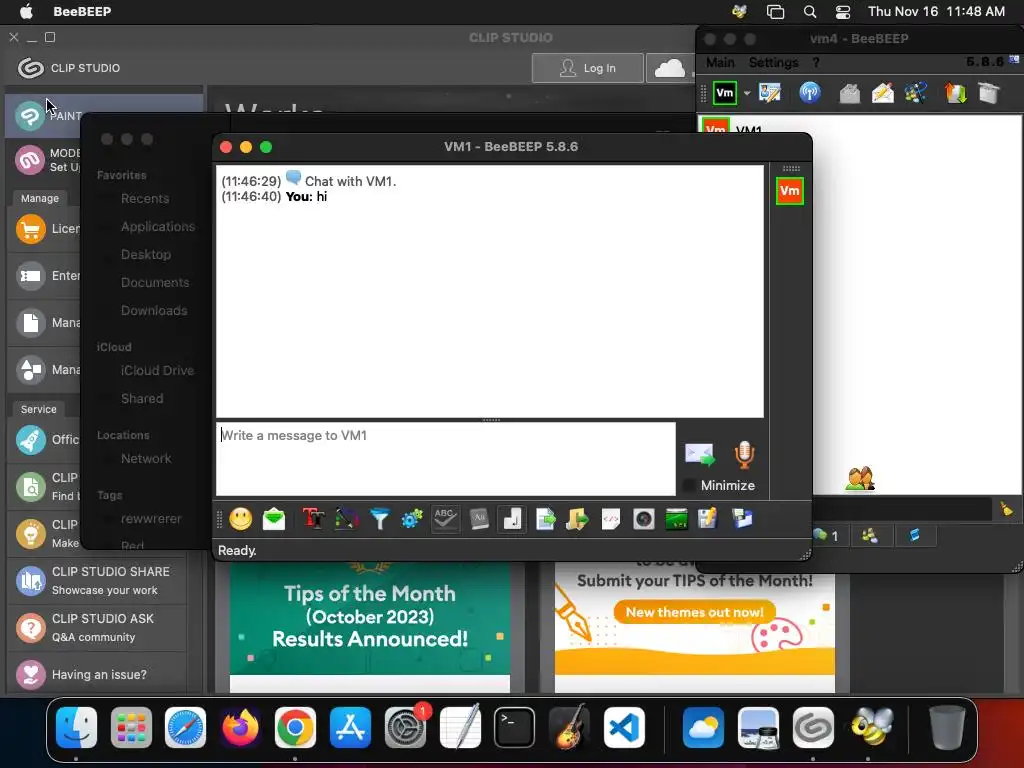Click the blue funnel filter icon
The image size is (1024, 768).
pos(379,519)
